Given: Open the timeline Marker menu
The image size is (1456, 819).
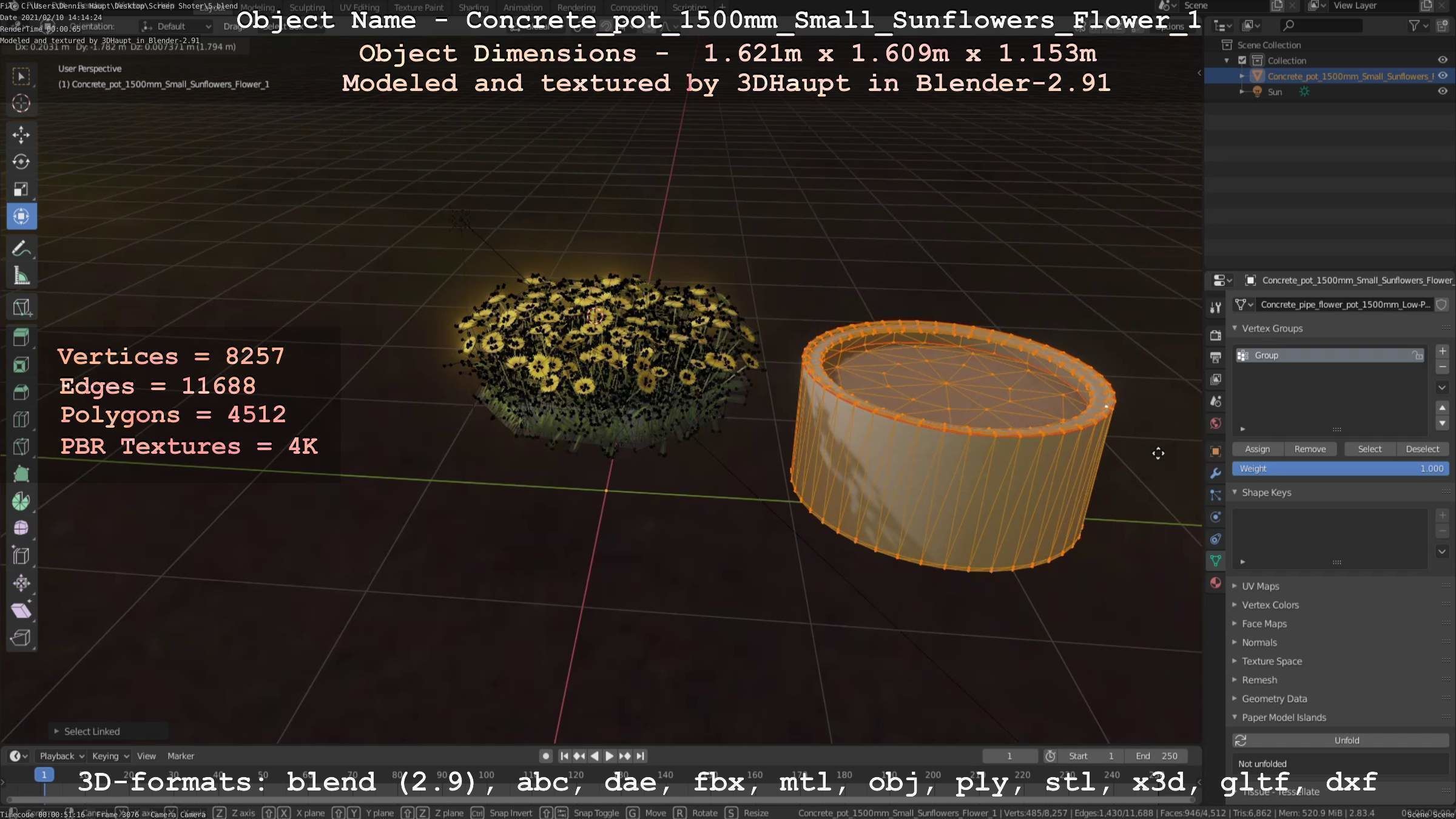Looking at the screenshot, I should (x=181, y=756).
